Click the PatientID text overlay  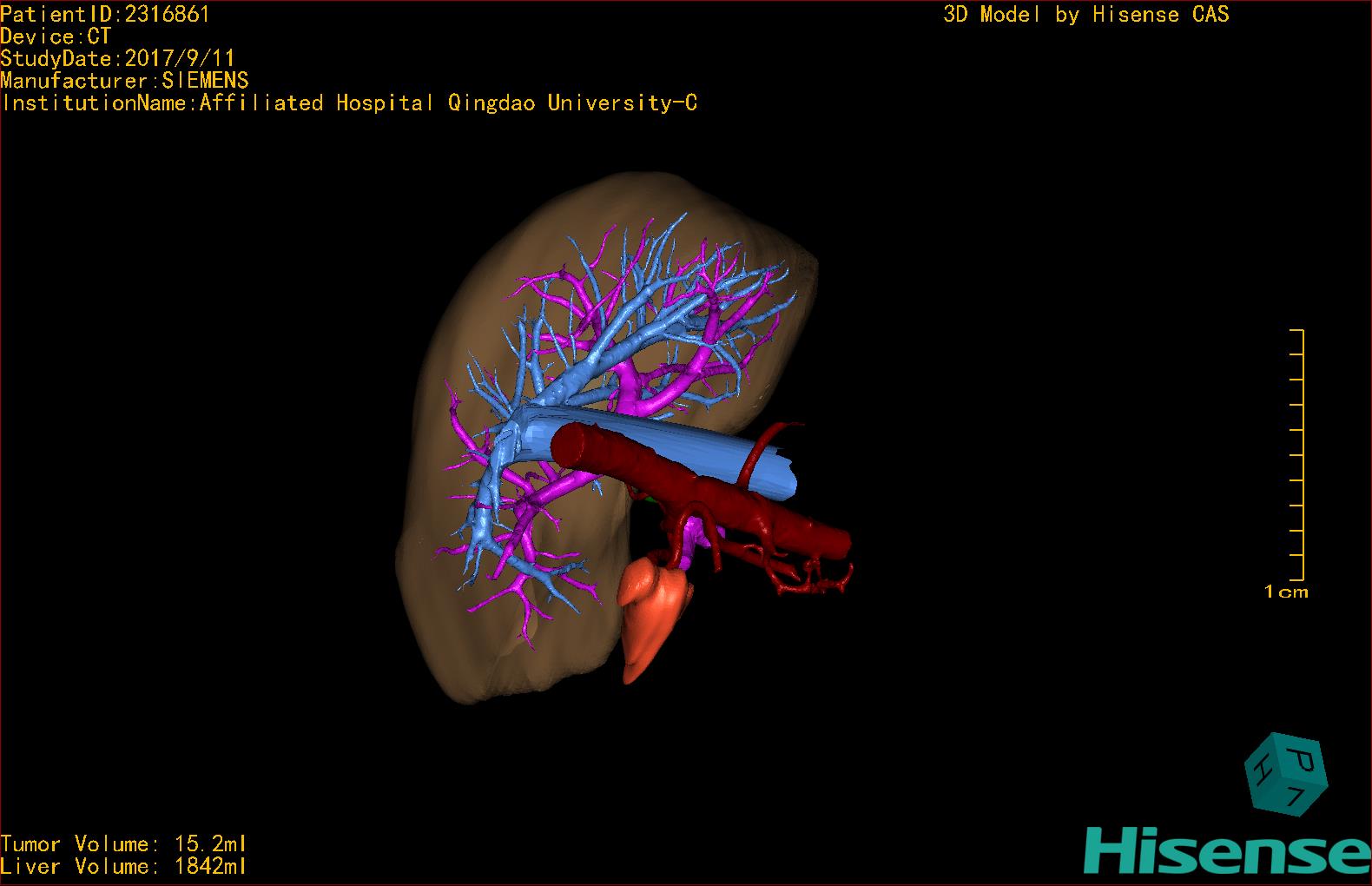105,14
